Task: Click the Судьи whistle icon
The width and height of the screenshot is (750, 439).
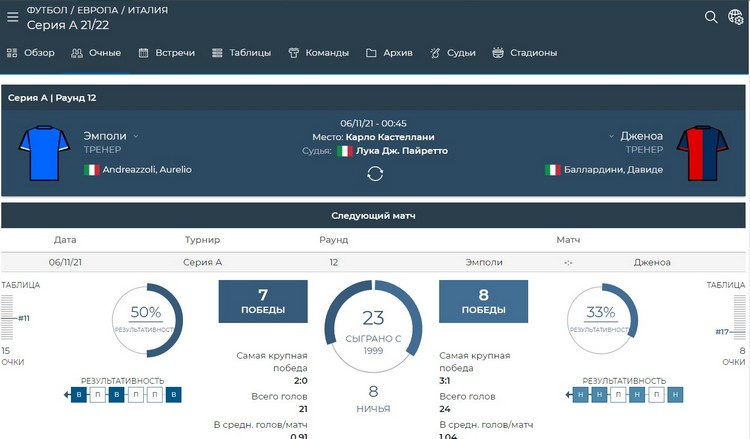Action: 435,53
